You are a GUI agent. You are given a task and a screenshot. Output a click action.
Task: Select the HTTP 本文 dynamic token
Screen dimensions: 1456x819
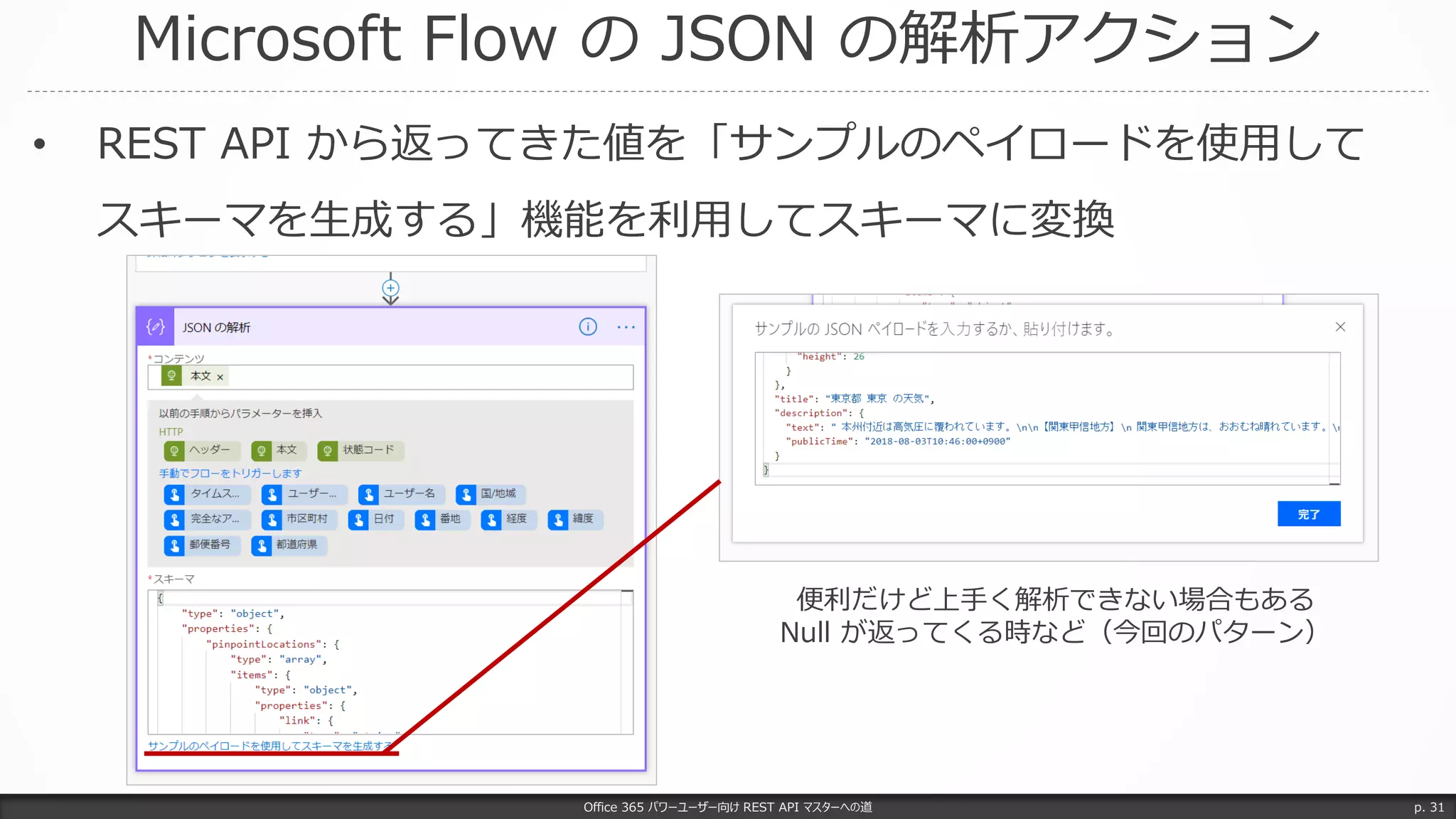(x=279, y=451)
